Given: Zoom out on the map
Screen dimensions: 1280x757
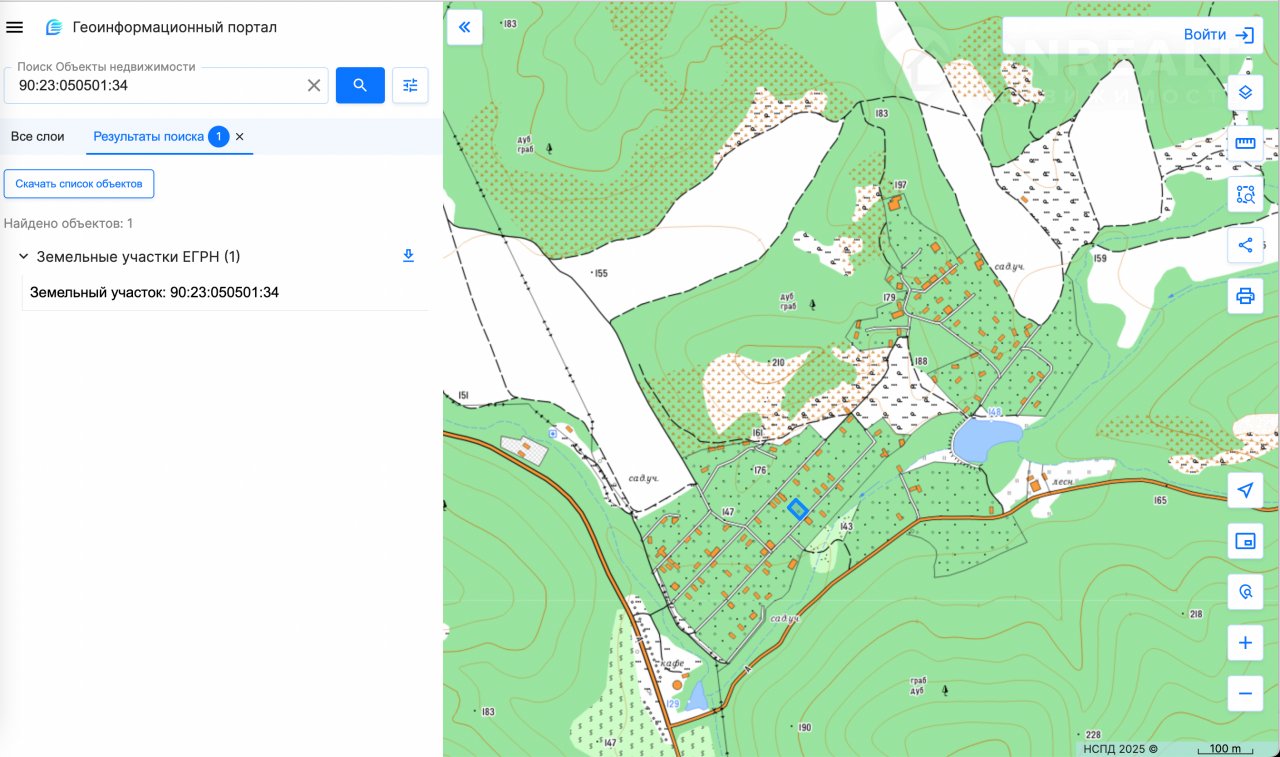Looking at the screenshot, I should (x=1245, y=693).
